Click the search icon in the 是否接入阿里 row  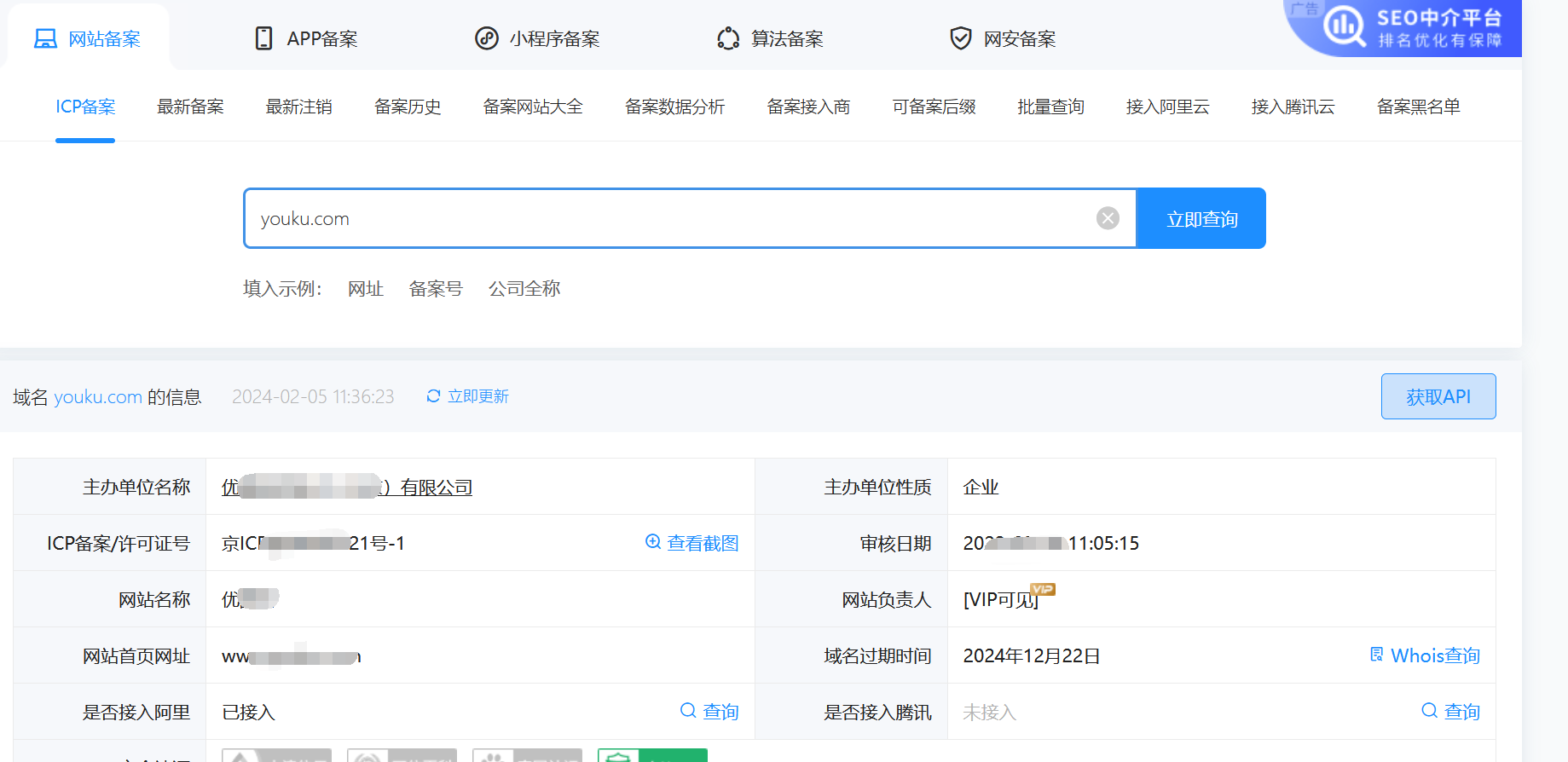tap(688, 711)
